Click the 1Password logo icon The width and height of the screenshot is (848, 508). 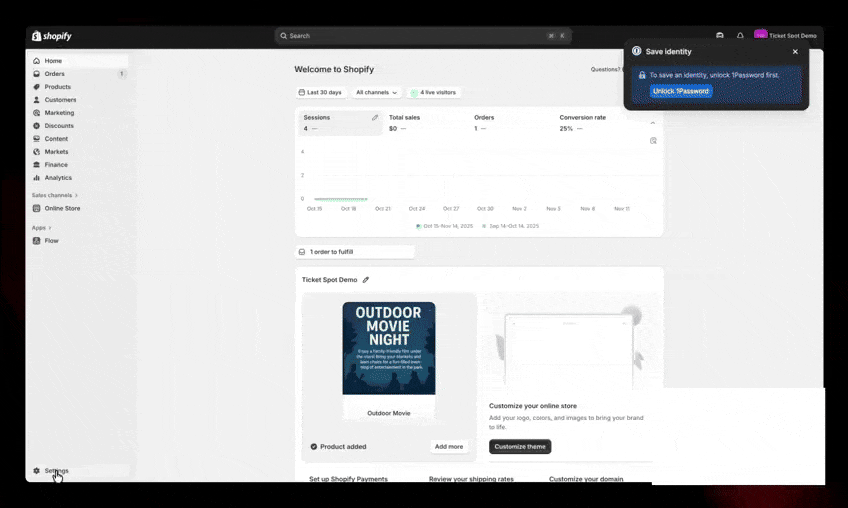coord(637,51)
